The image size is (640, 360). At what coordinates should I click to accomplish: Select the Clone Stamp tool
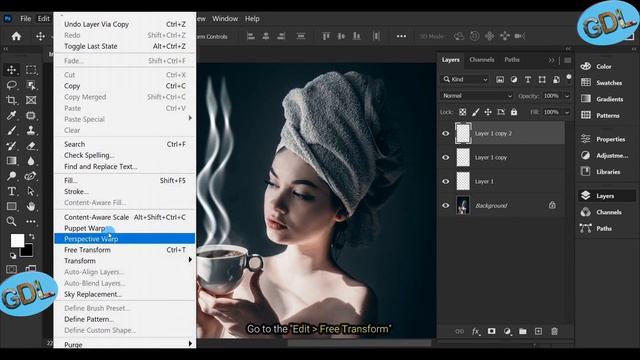click(x=31, y=131)
